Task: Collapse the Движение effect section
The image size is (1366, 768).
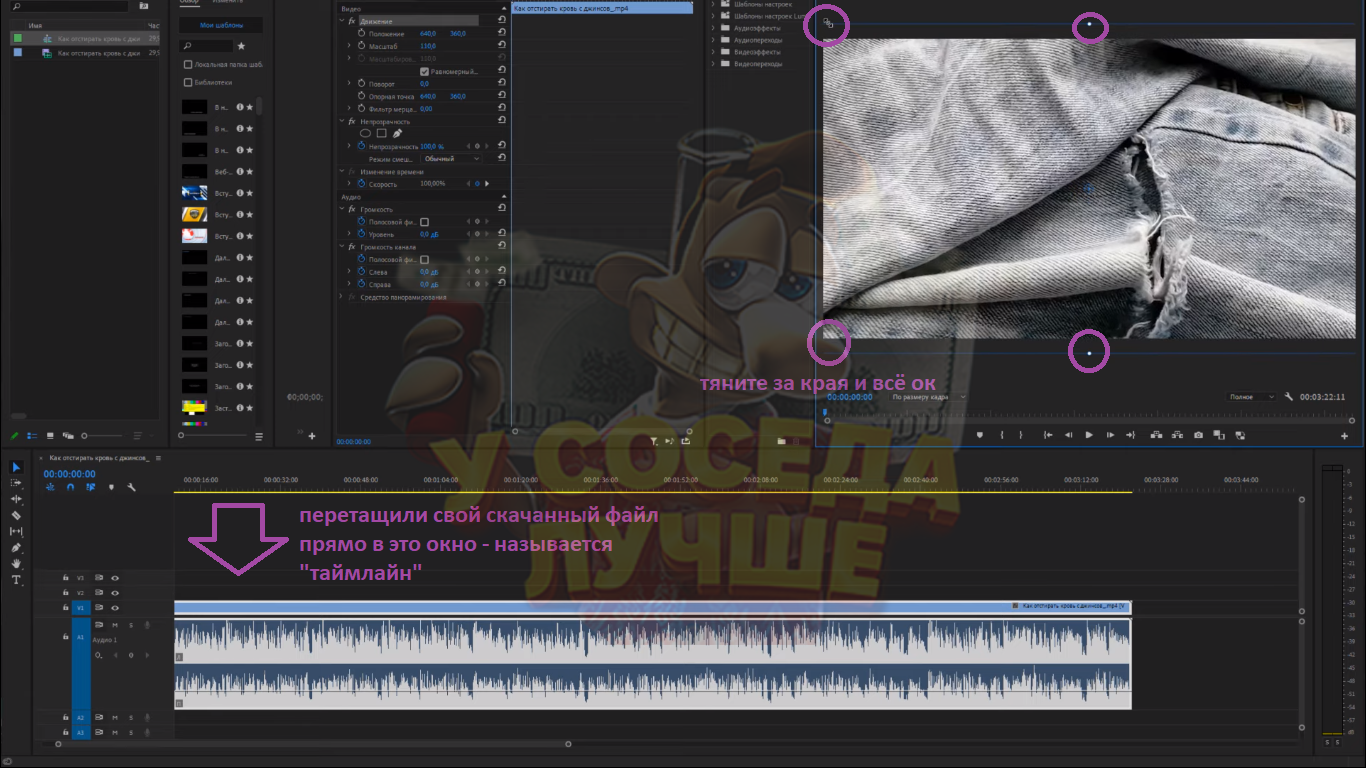Action: (x=340, y=21)
